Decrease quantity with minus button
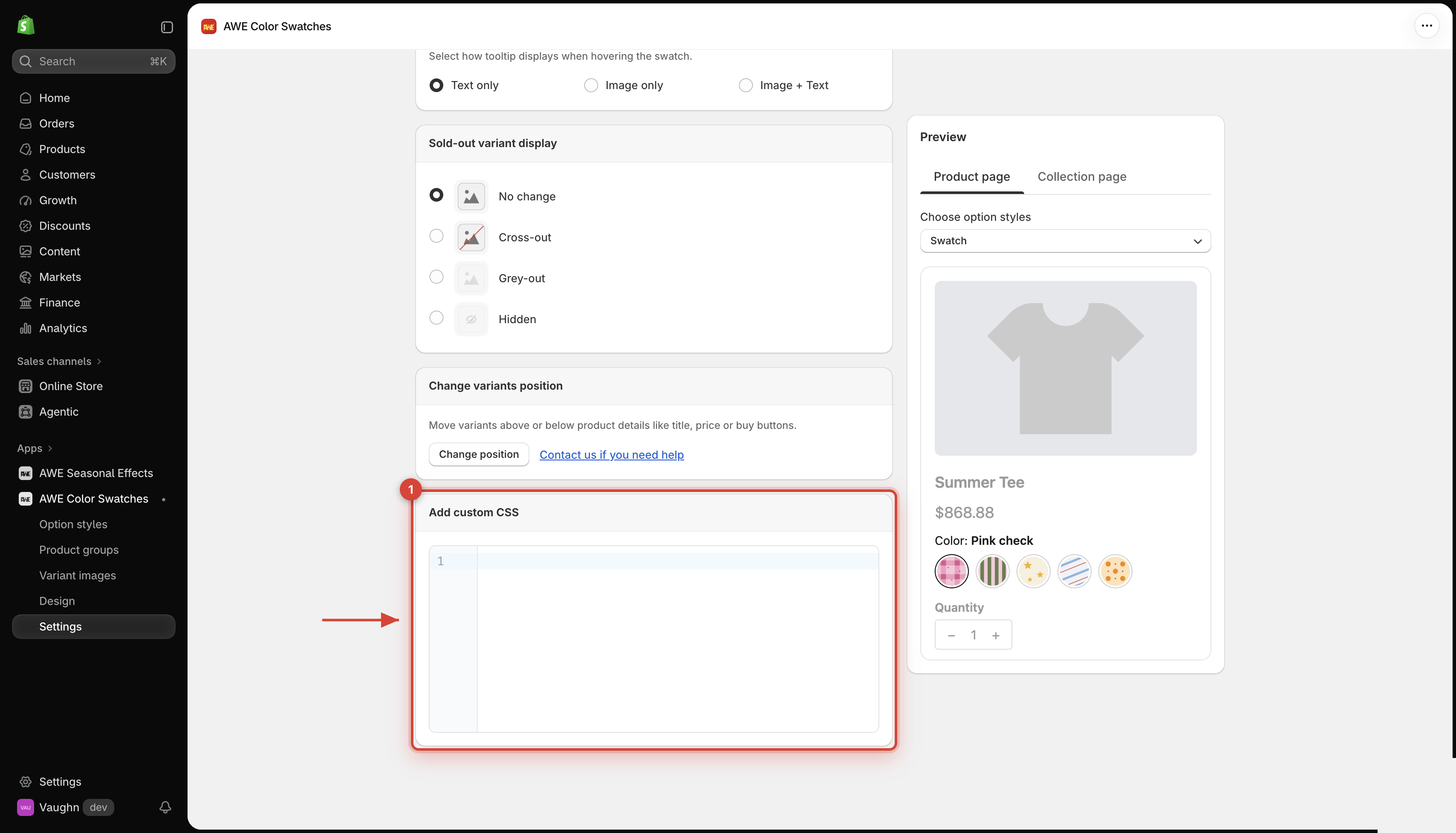Viewport: 1456px width, 833px height. (x=951, y=635)
